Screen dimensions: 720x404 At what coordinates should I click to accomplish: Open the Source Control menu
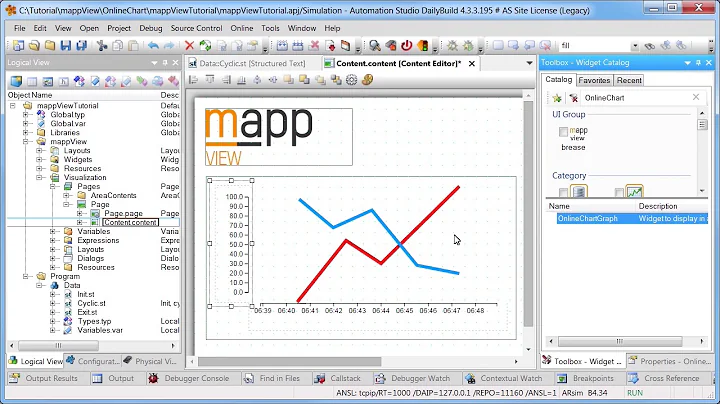(196, 28)
